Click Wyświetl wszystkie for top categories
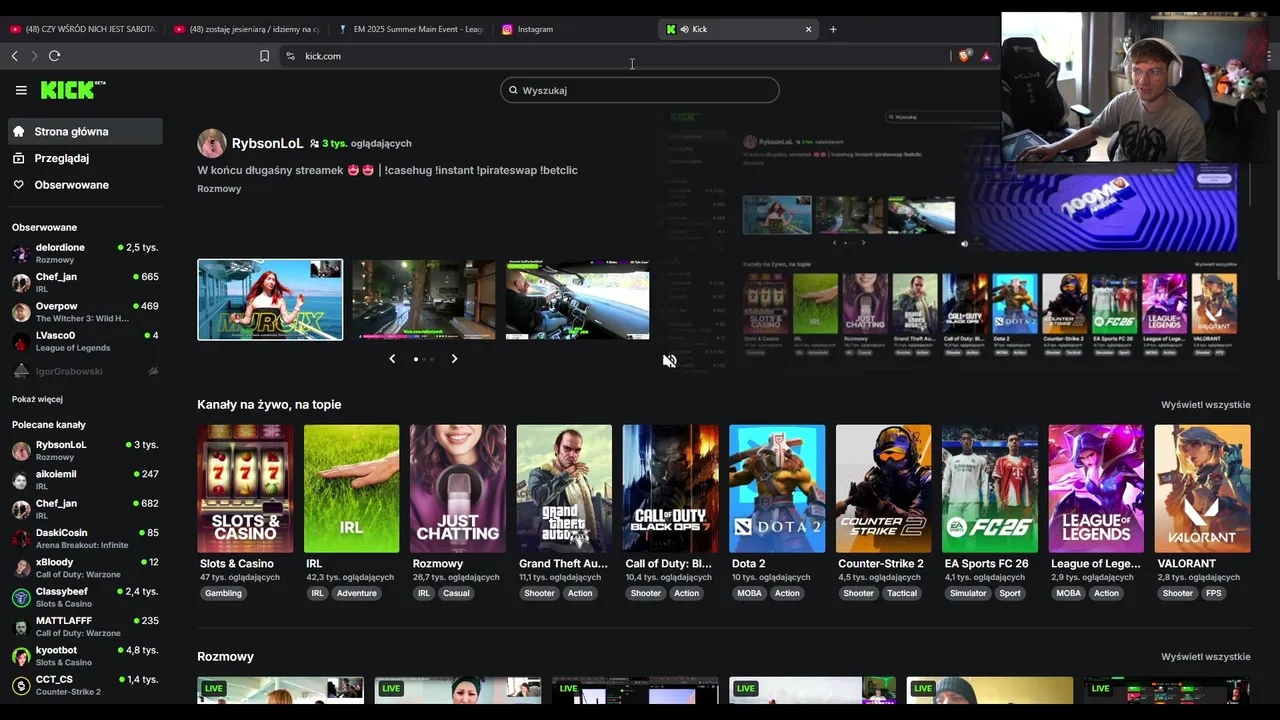 pos(1205,405)
